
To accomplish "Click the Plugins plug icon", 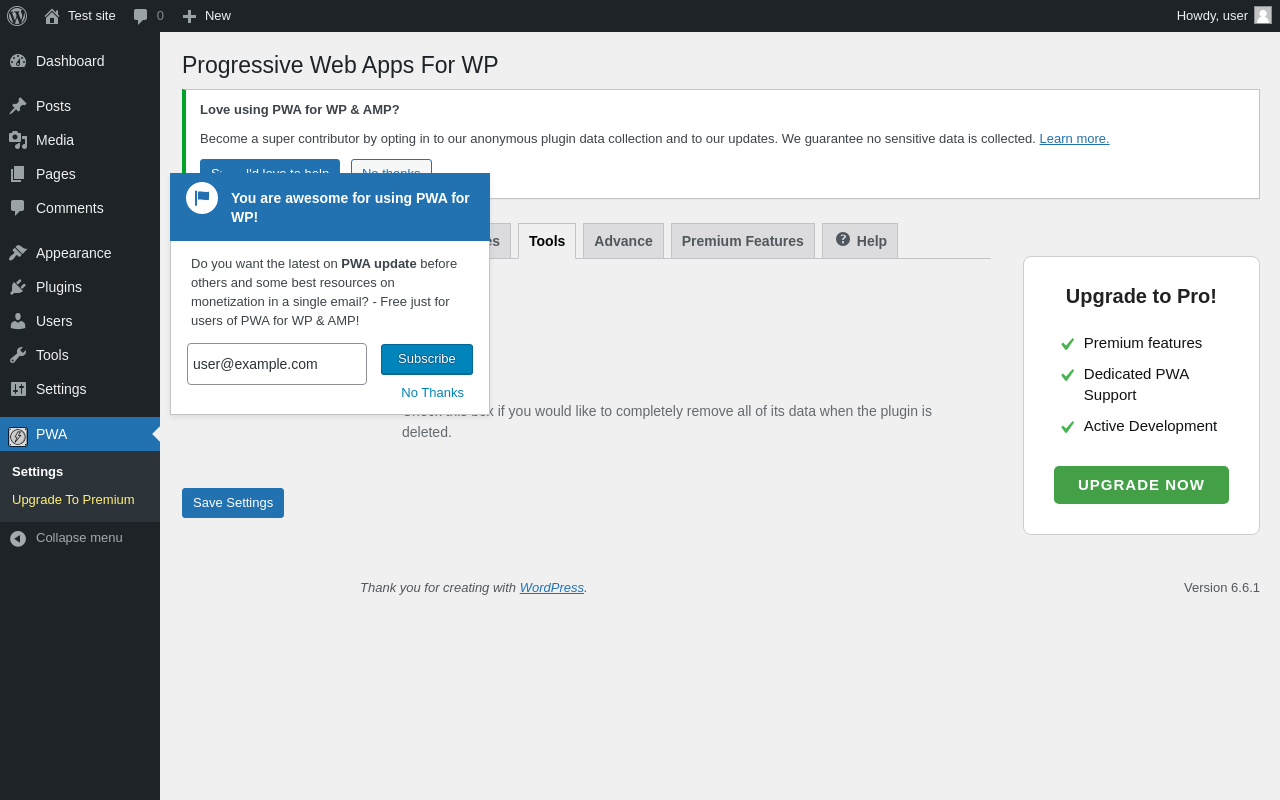I will (18, 287).
